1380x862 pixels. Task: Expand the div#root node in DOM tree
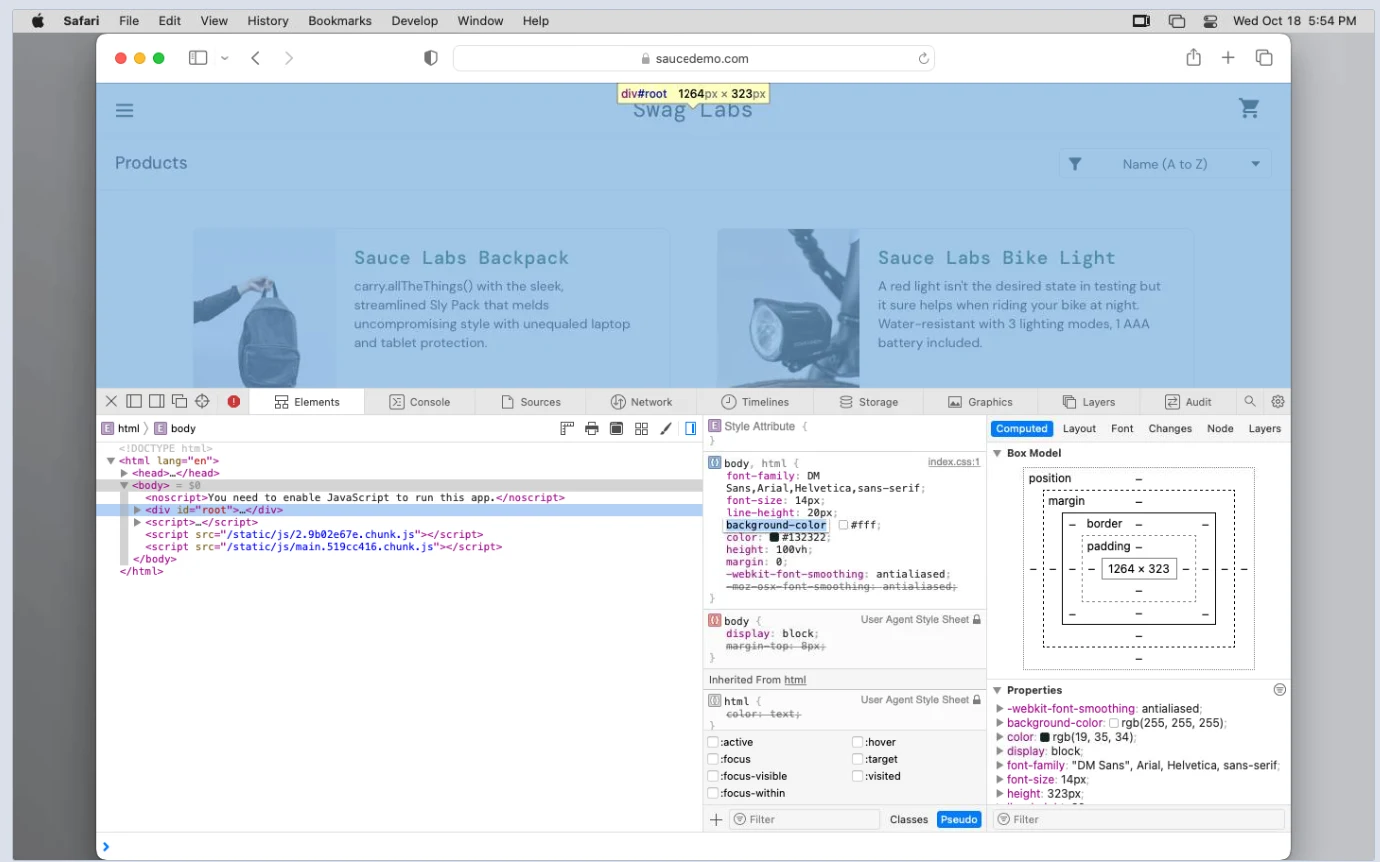(139, 509)
